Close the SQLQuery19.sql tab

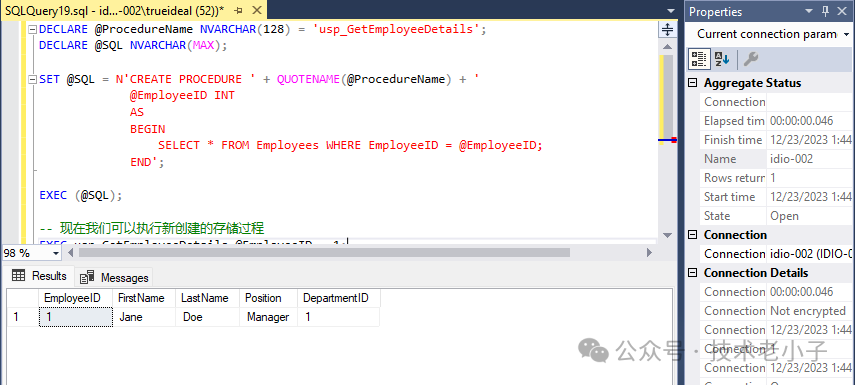pos(257,11)
